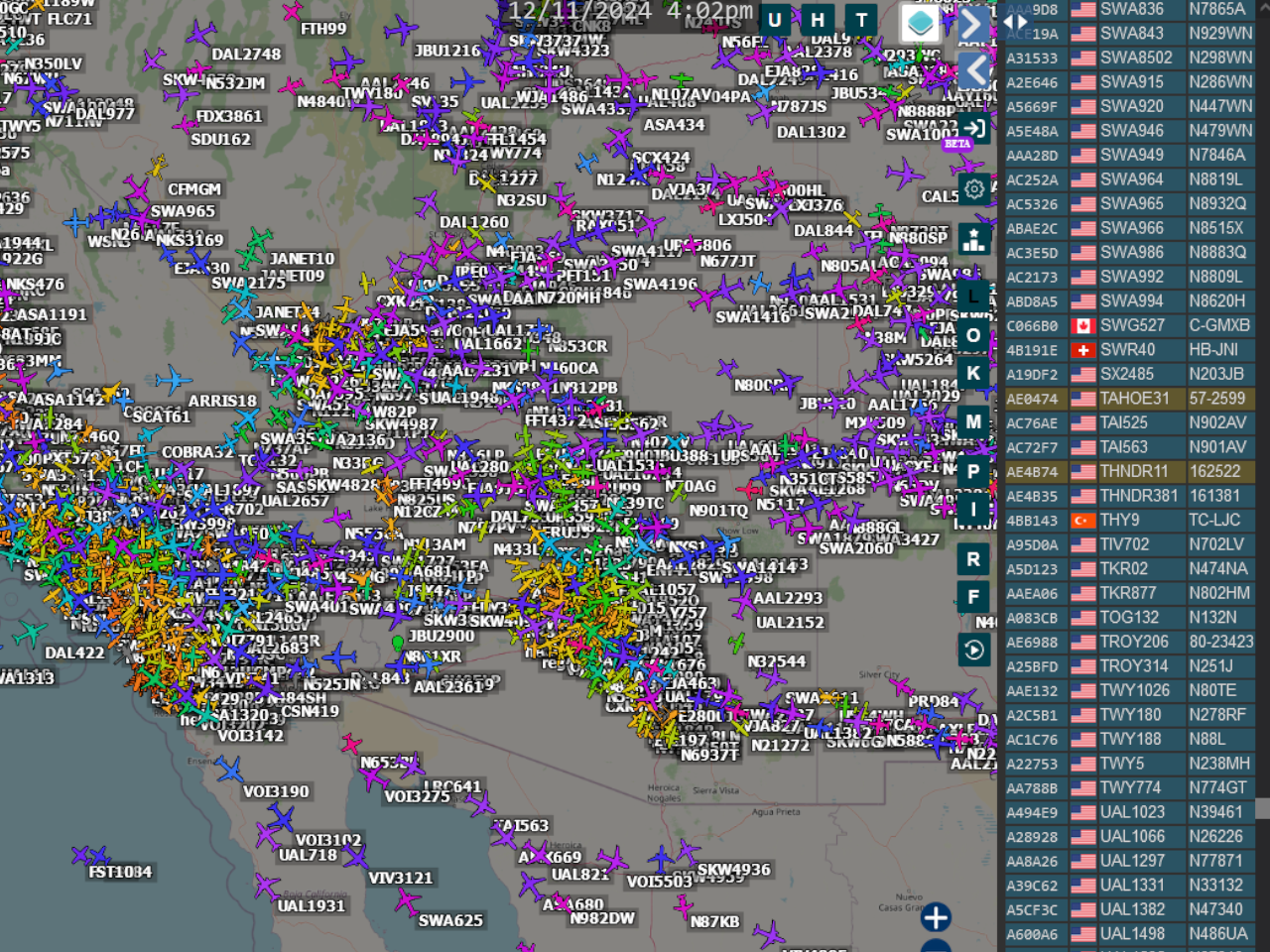Select callsign TWY1026 in the table
The height and width of the screenshot is (952, 1270).
click(x=1135, y=690)
